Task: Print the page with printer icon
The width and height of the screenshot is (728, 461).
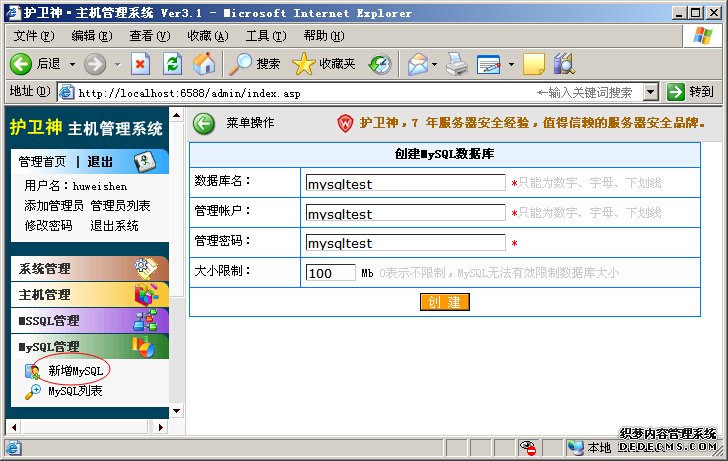Action: pyautogui.click(x=457, y=64)
